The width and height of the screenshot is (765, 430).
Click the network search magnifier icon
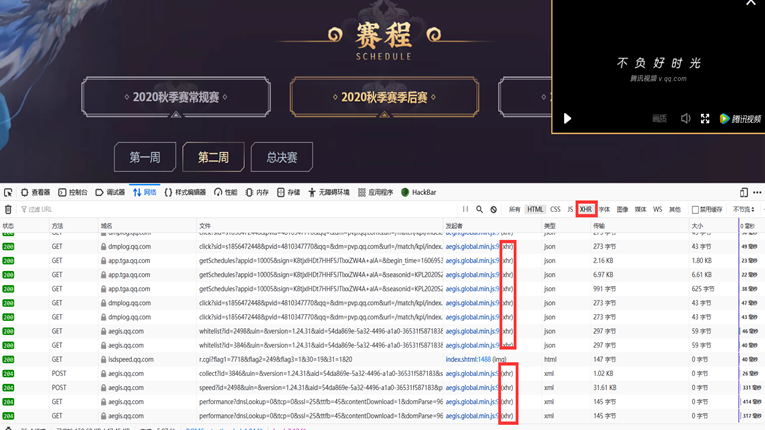[x=480, y=209]
